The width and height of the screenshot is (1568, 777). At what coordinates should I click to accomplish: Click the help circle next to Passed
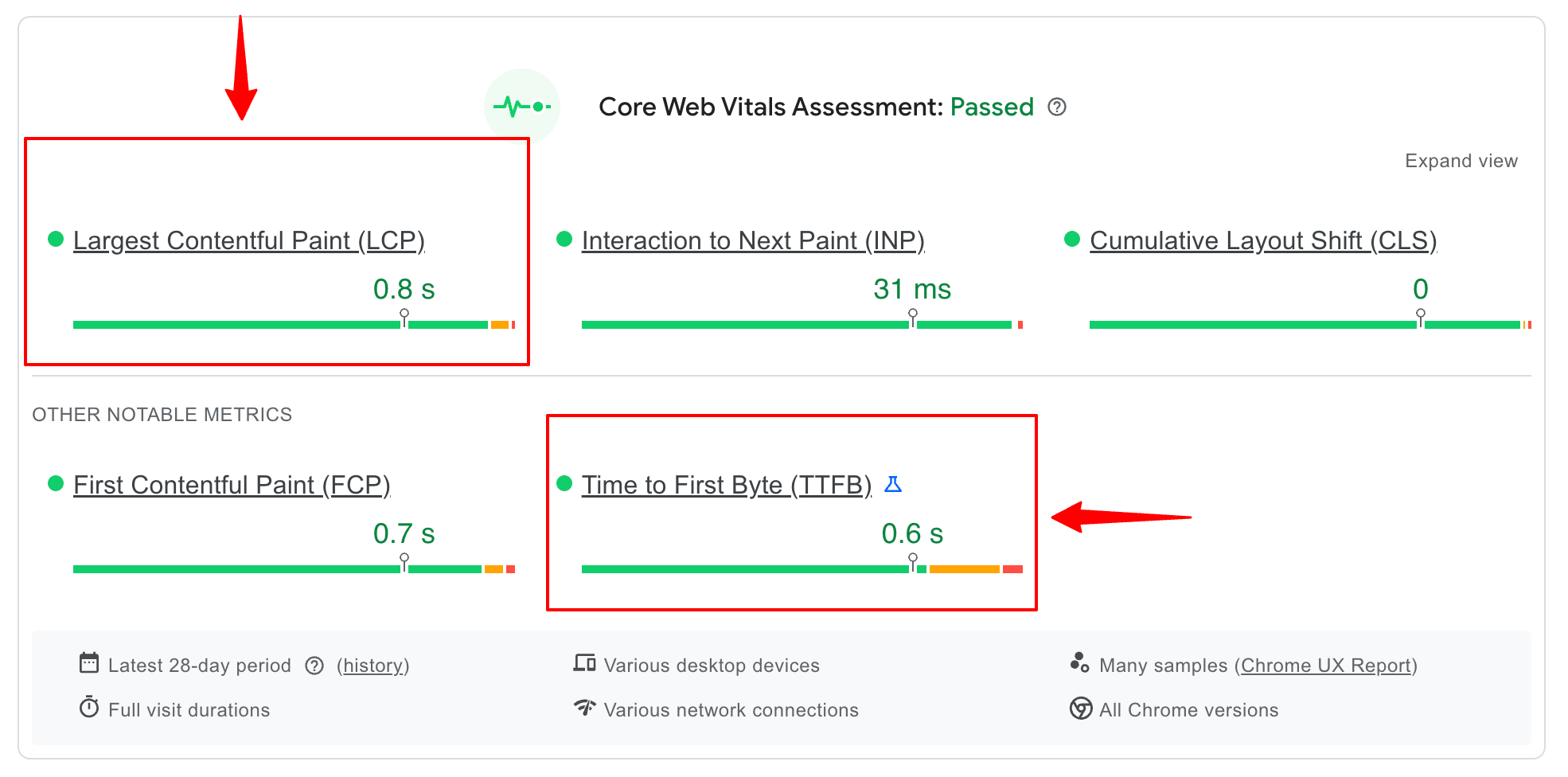pyautogui.click(x=1057, y=107)
